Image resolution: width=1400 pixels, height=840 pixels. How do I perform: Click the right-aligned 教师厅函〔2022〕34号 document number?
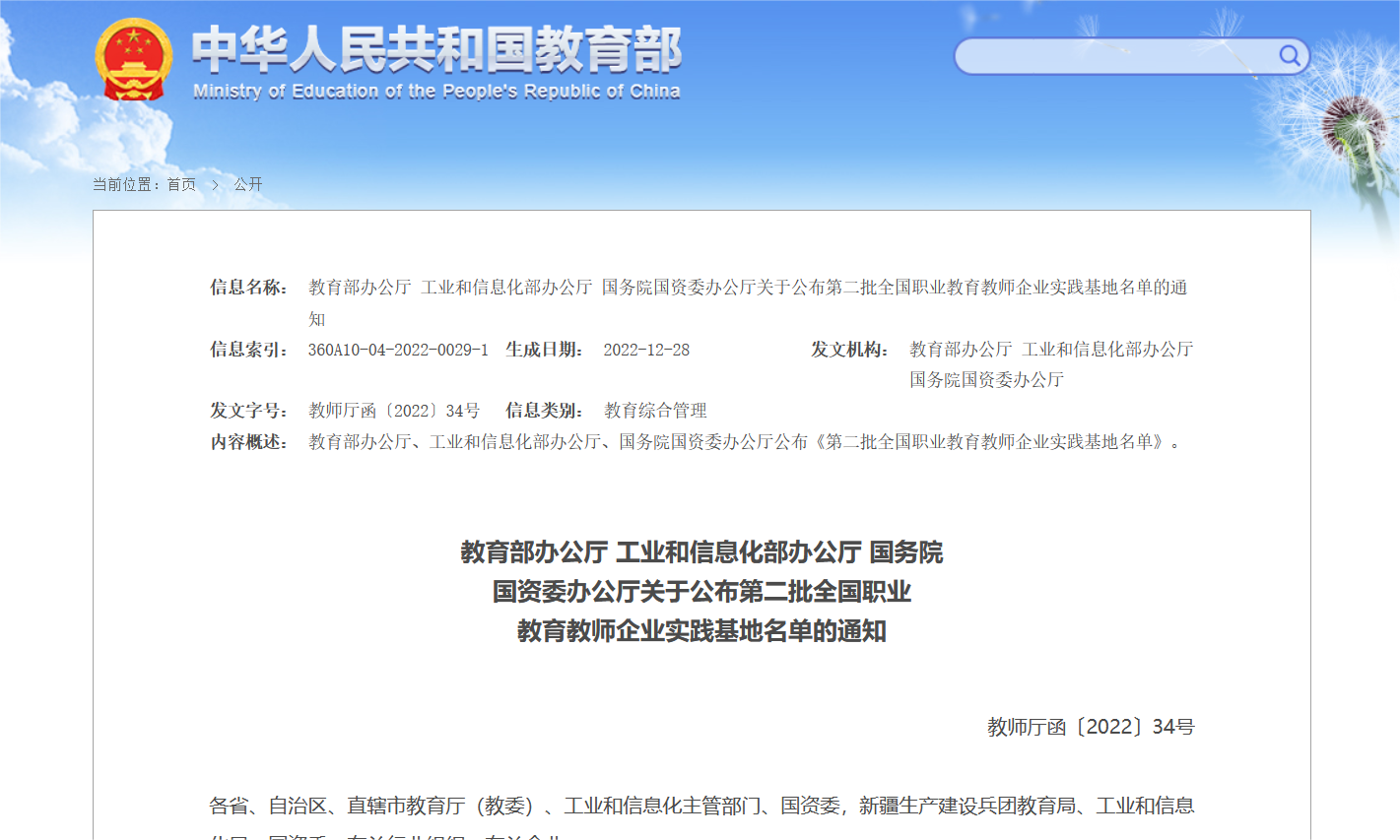[x=1091, y=727]
